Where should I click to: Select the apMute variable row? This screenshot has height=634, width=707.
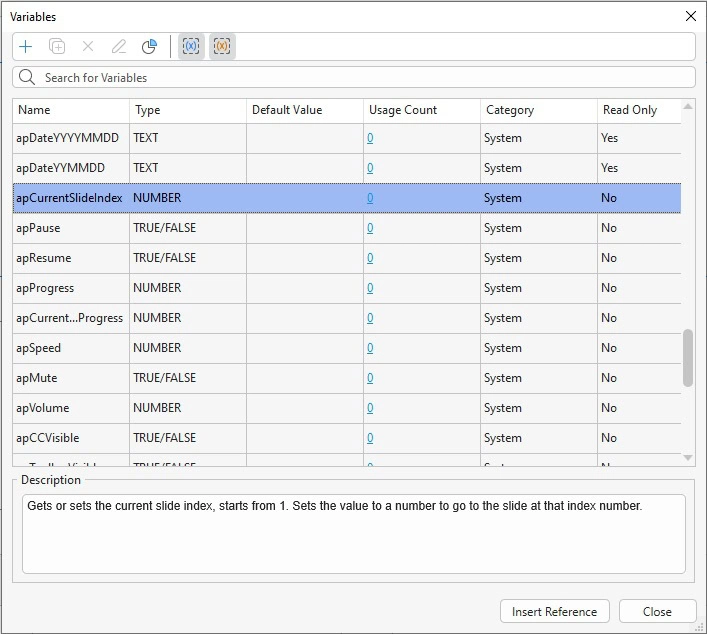click(70, 378)
